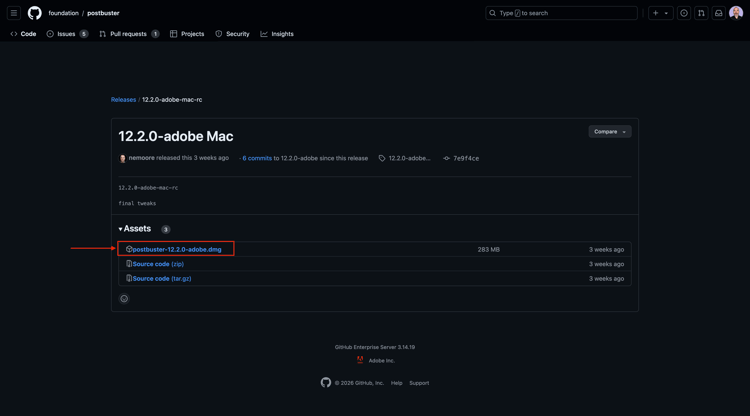The width and height of the screenshot is (750, 416).
Task: Go to the GitHub home logo
Action: coord(34,13)
